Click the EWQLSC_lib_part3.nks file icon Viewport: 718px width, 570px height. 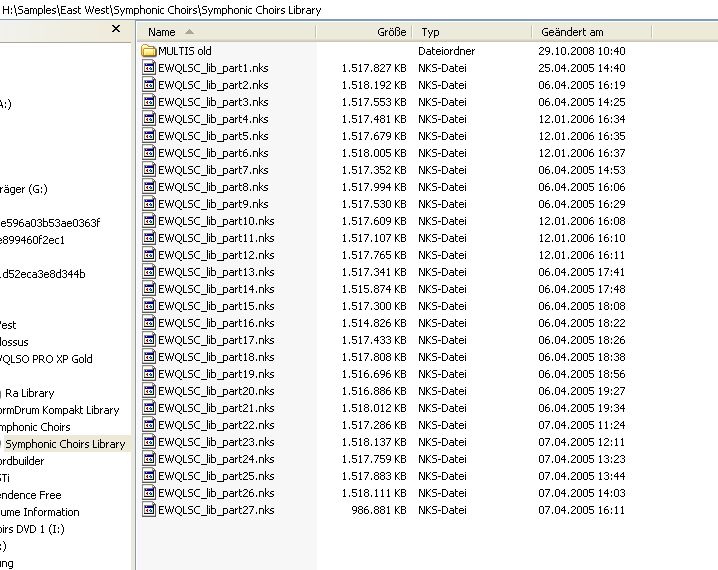149,102
